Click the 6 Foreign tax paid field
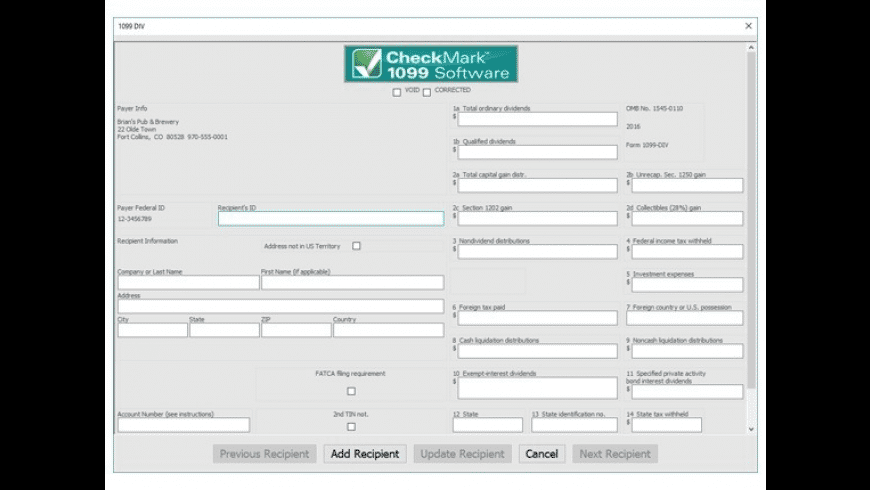The width and height of the screenshot is (870, 490). coord(537,318)
